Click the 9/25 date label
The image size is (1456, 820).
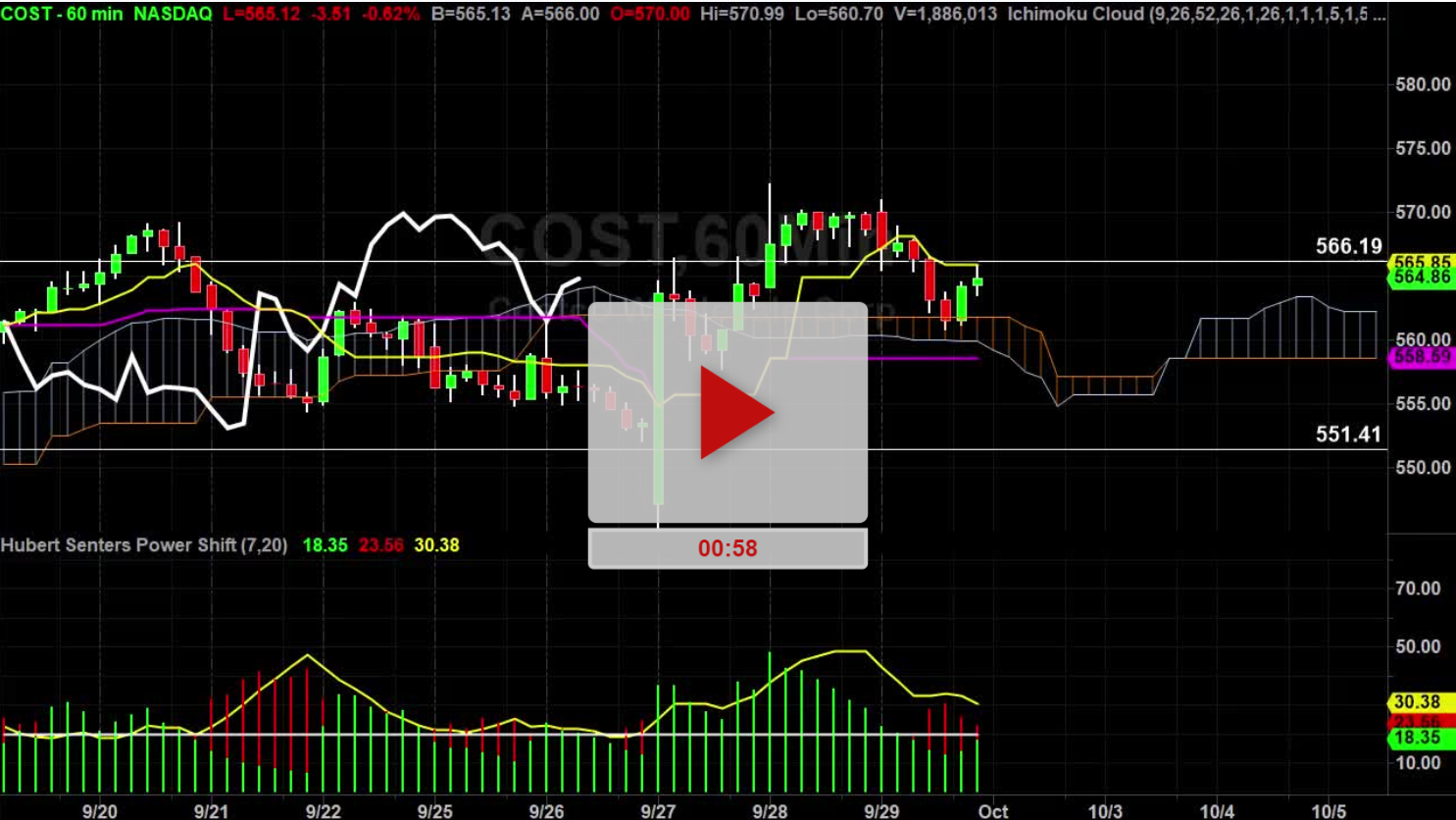[x=434, y=811]
